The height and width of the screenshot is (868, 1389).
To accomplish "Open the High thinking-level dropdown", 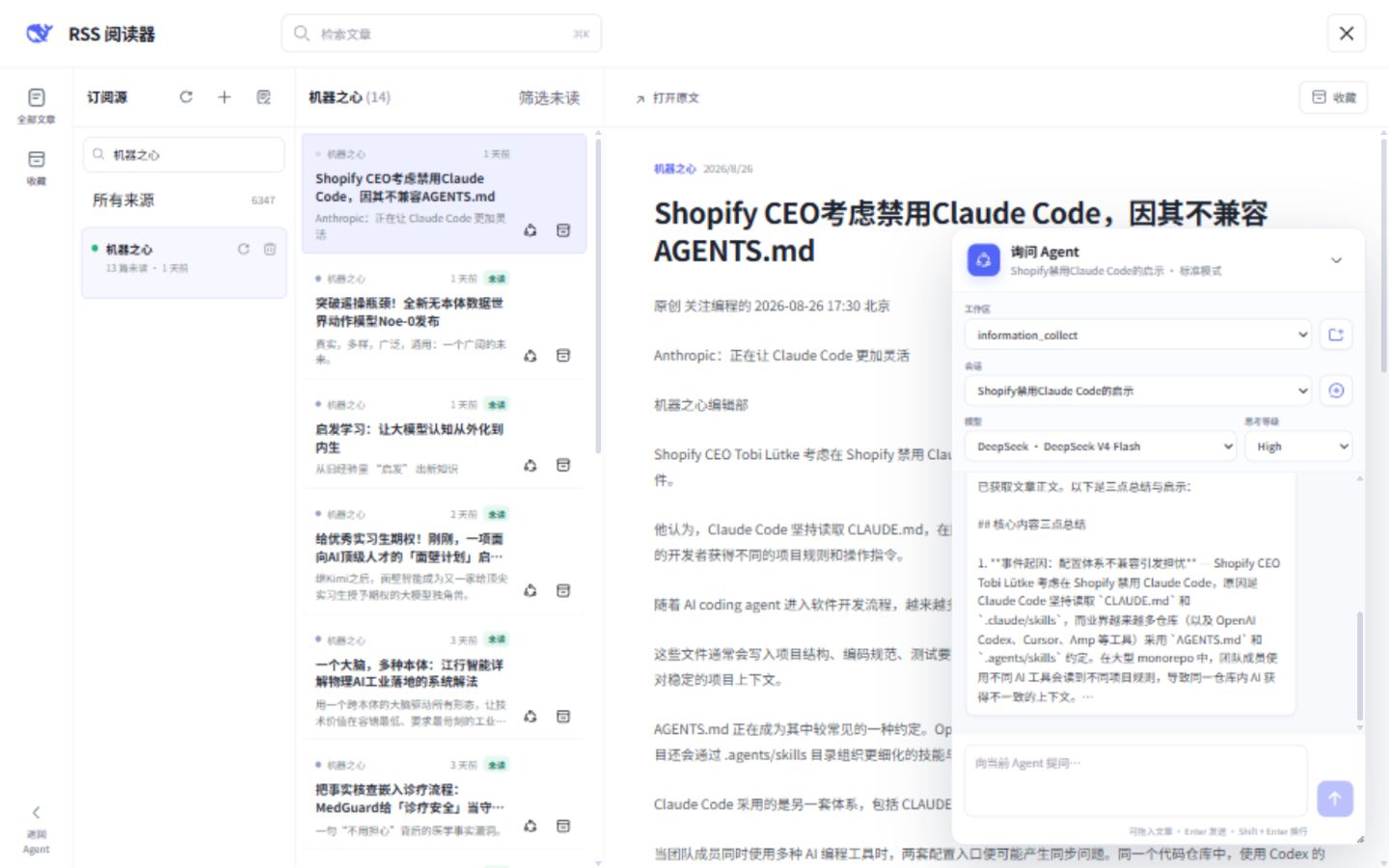I will point(1298,447).
